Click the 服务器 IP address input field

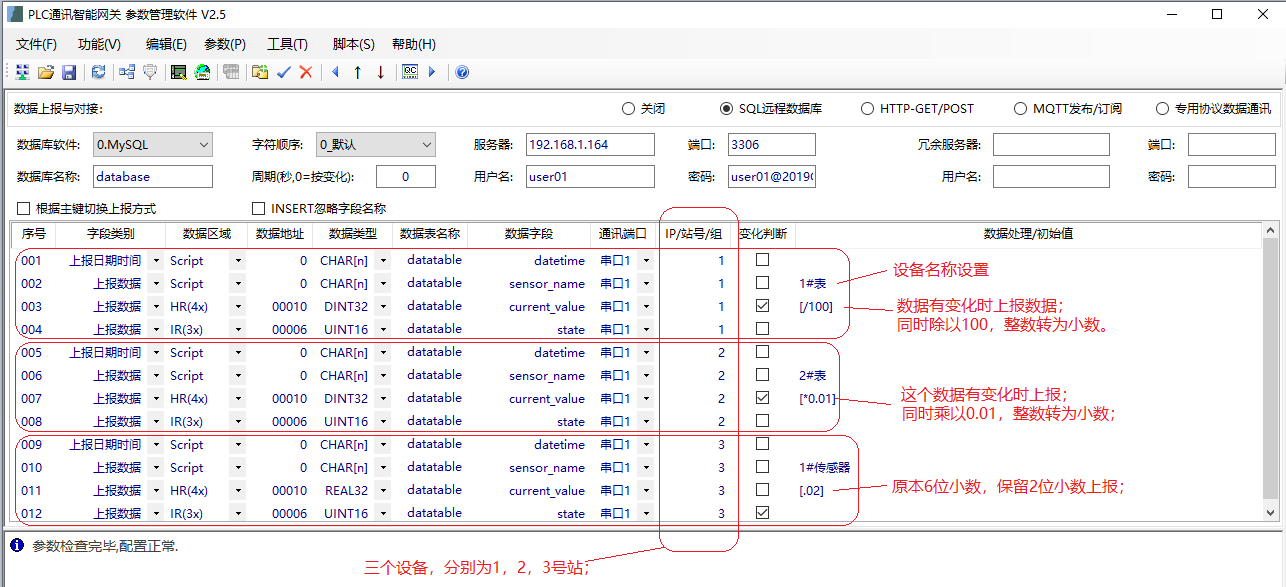tap(590, 145)
